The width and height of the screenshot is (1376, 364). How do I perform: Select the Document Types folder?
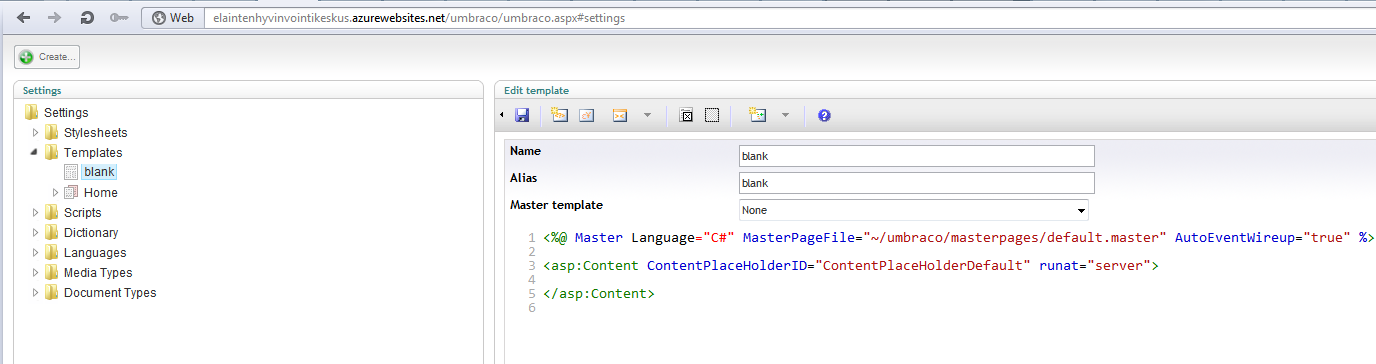click(110, 292)
